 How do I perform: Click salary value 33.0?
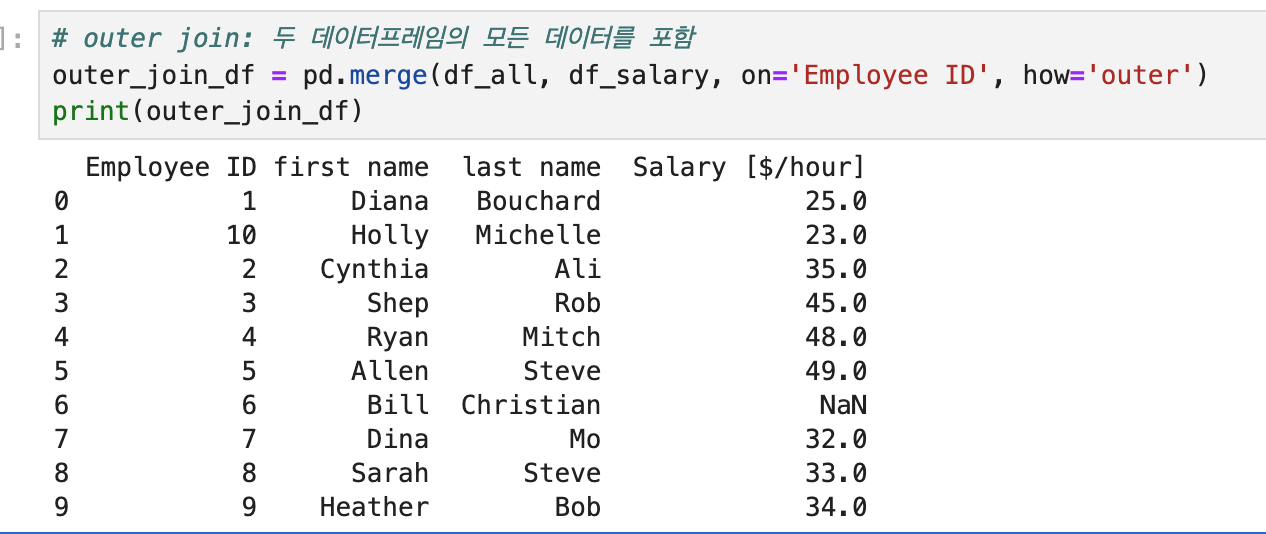pyautogui.click(x=836, y=473)
